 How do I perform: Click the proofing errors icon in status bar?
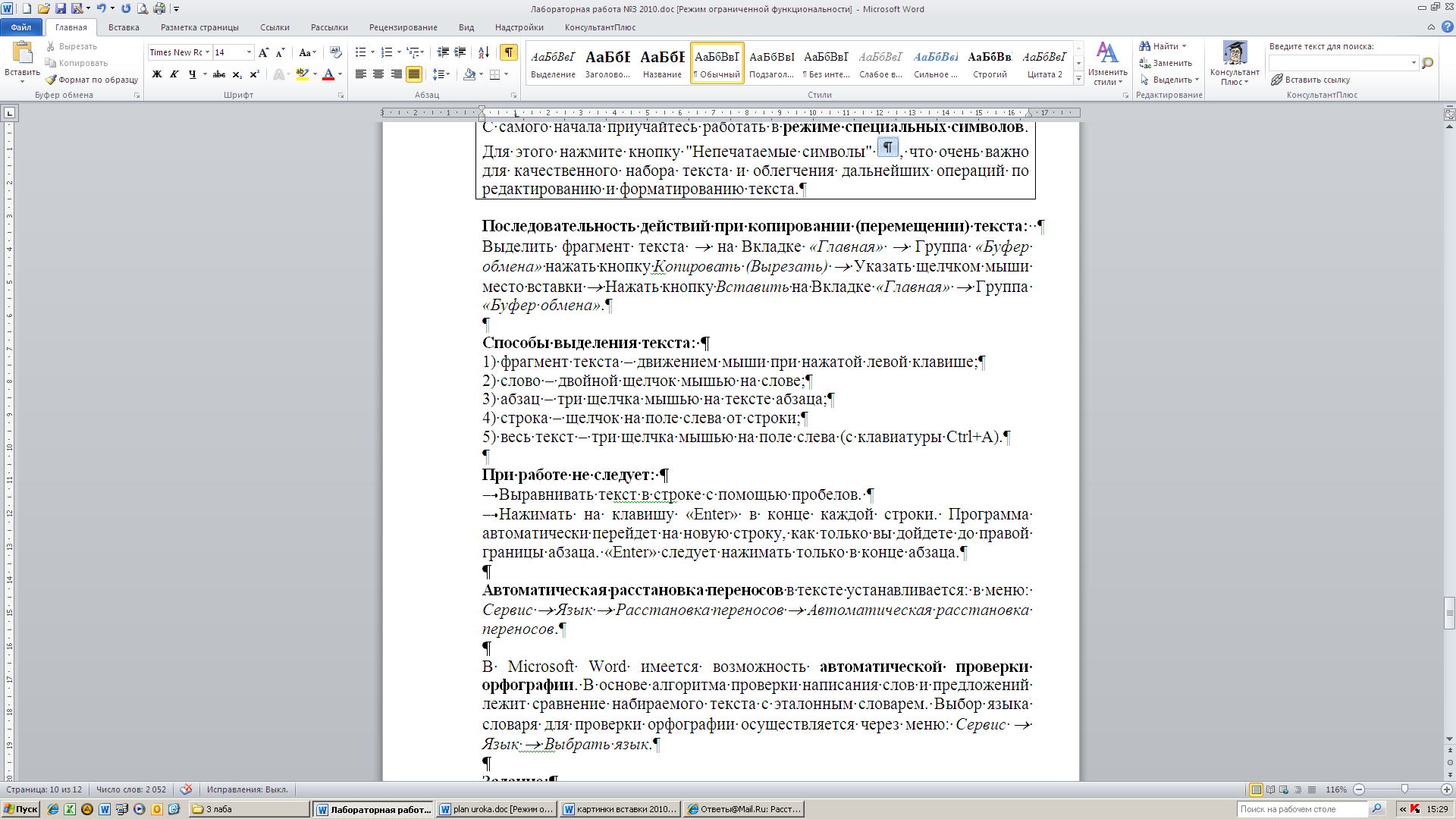pyautogui.click(x=187, y=789)
